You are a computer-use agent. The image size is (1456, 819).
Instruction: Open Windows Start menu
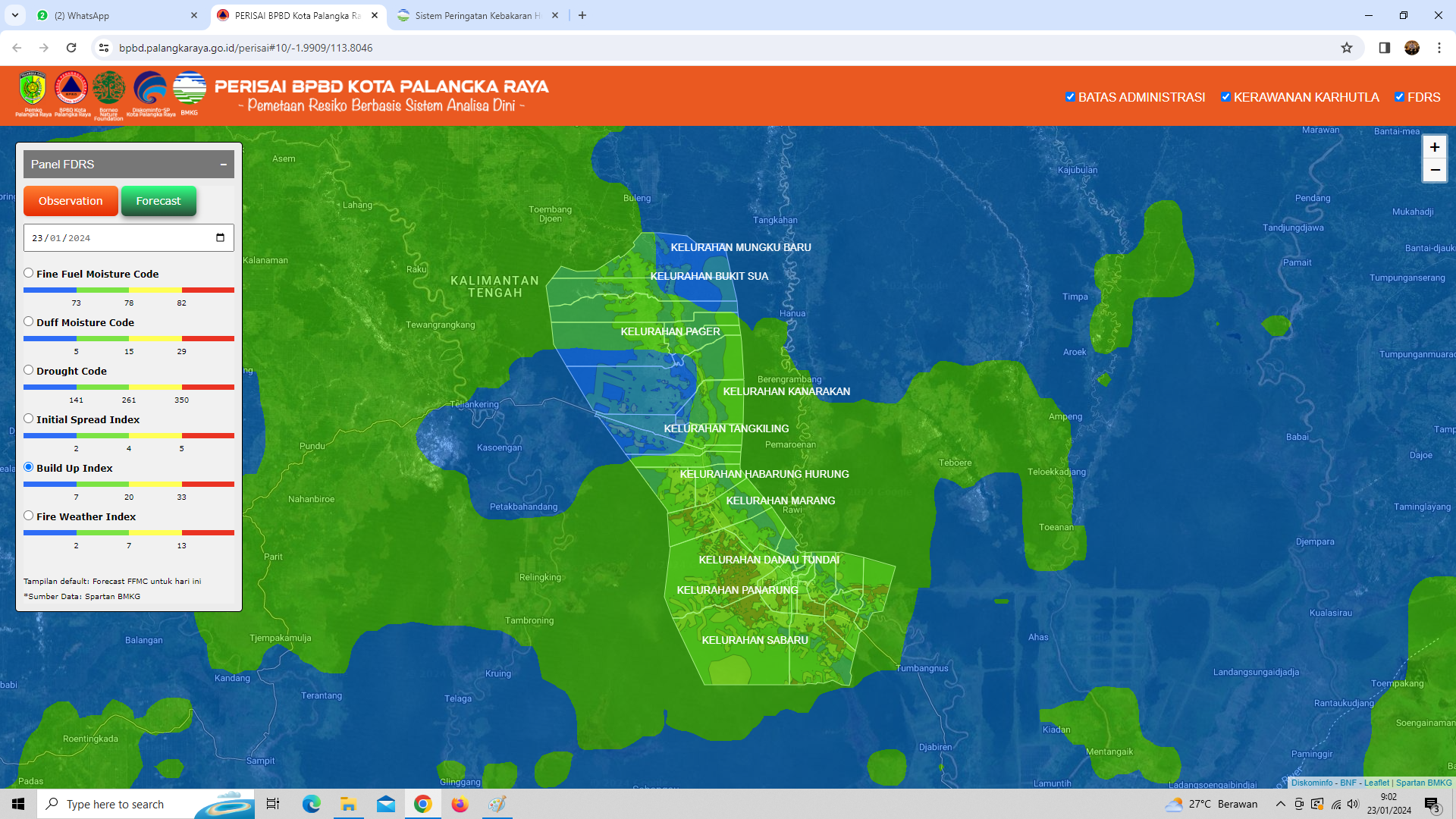click(x=18, y=804)
